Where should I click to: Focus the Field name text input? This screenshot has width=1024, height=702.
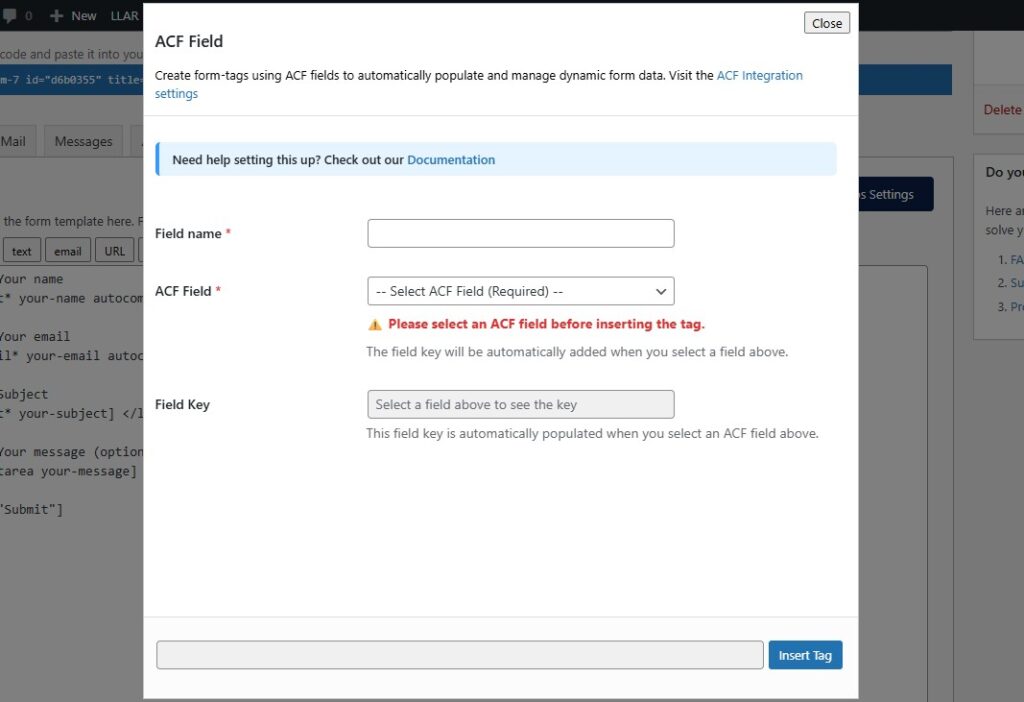click(x=521, y=234)
